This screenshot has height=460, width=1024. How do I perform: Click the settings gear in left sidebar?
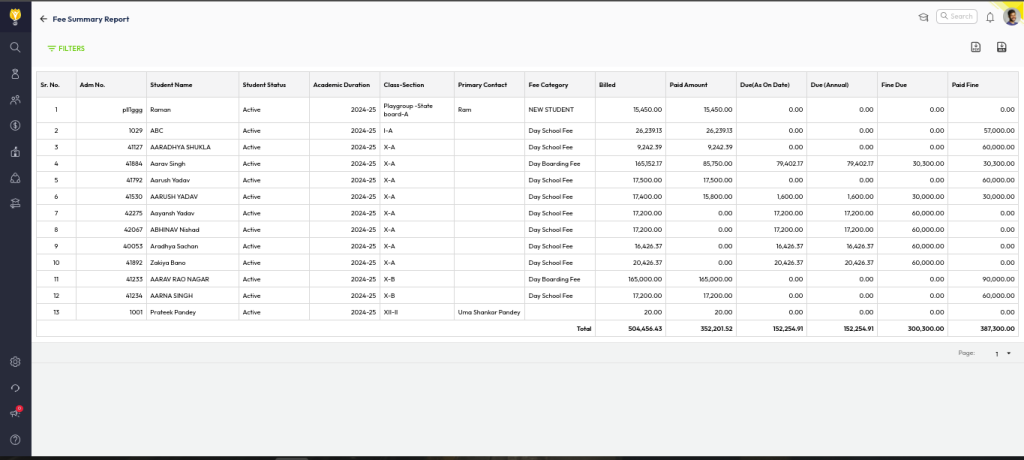click(15, 362)
